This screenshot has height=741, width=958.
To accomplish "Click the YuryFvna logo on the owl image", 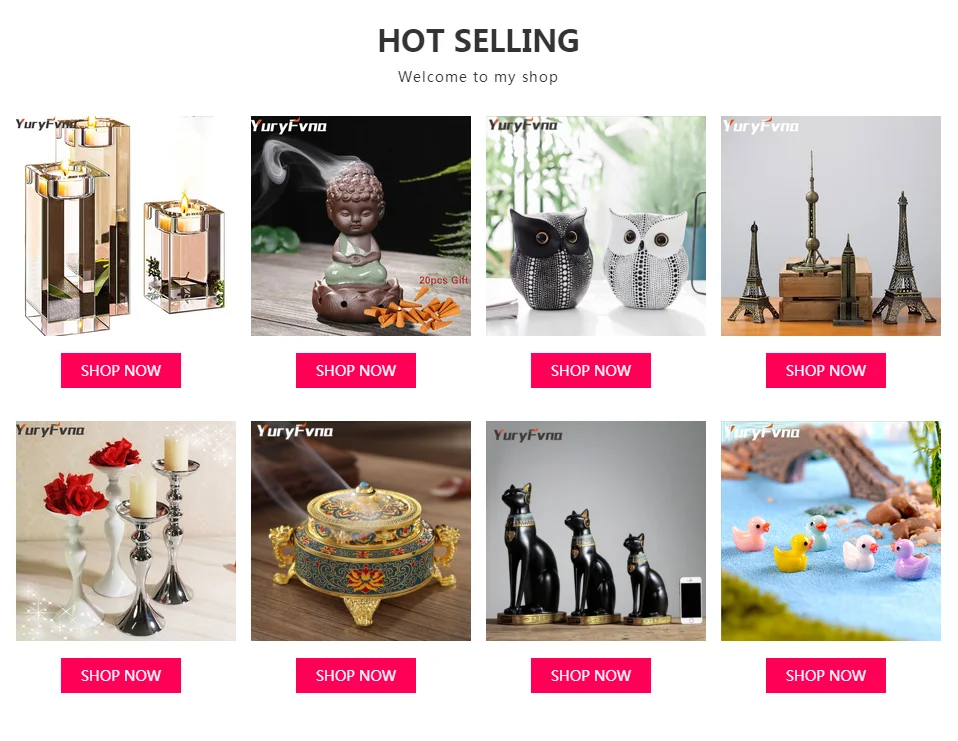I will [523, 125].
